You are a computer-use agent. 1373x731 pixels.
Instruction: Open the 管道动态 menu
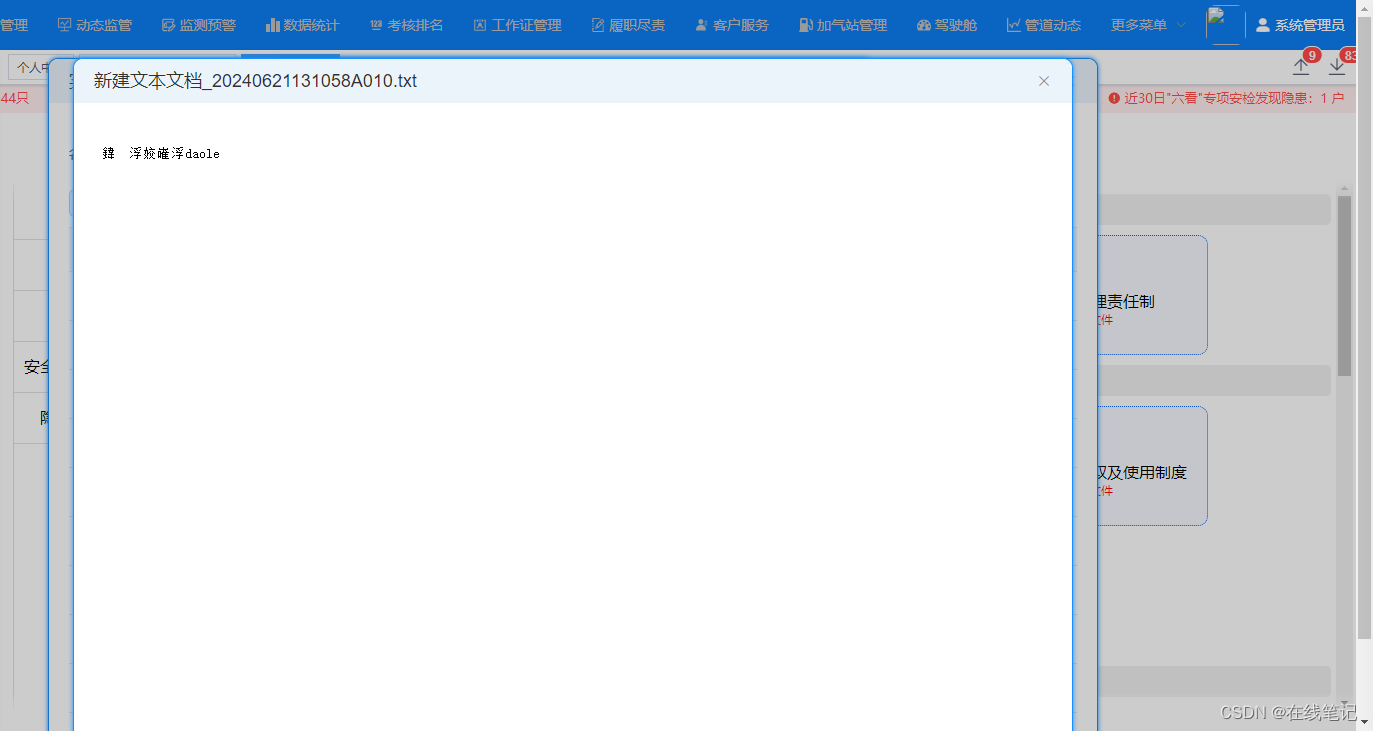[1044, 25]
